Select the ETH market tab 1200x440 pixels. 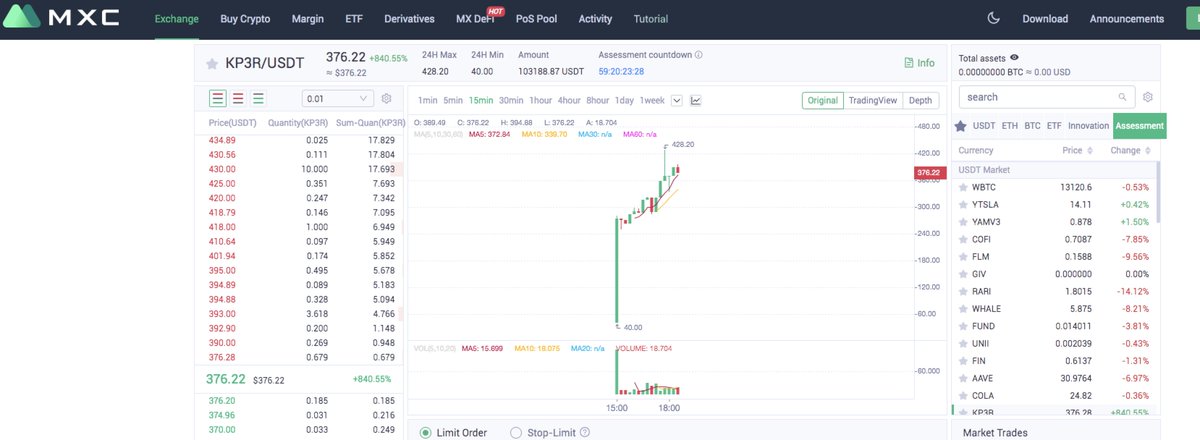tap(1009, 126)
